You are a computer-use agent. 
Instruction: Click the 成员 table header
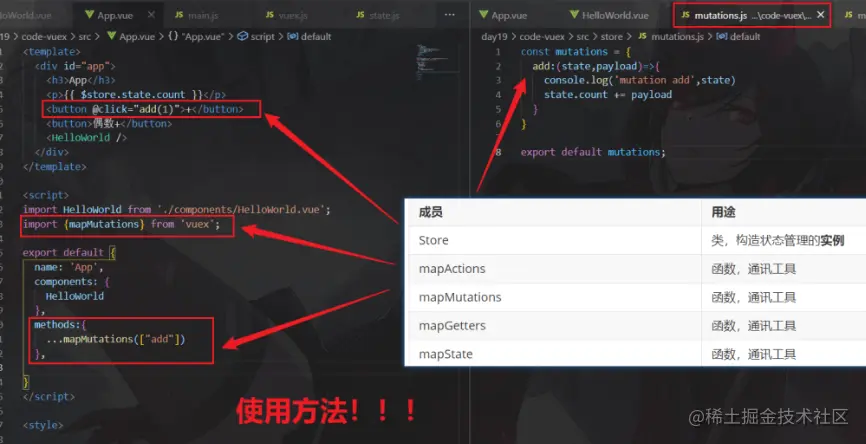click(x=430, y=212)
